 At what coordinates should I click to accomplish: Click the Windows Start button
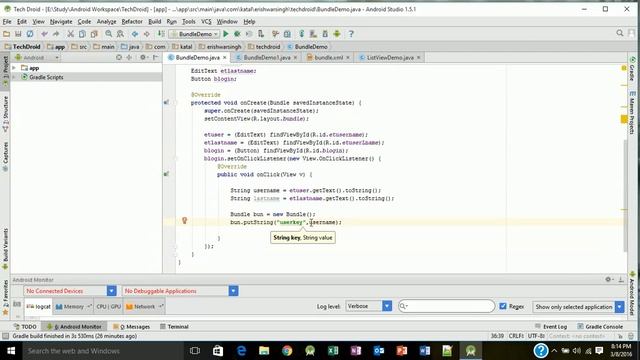pyautogui.click(x=11, y=351)
